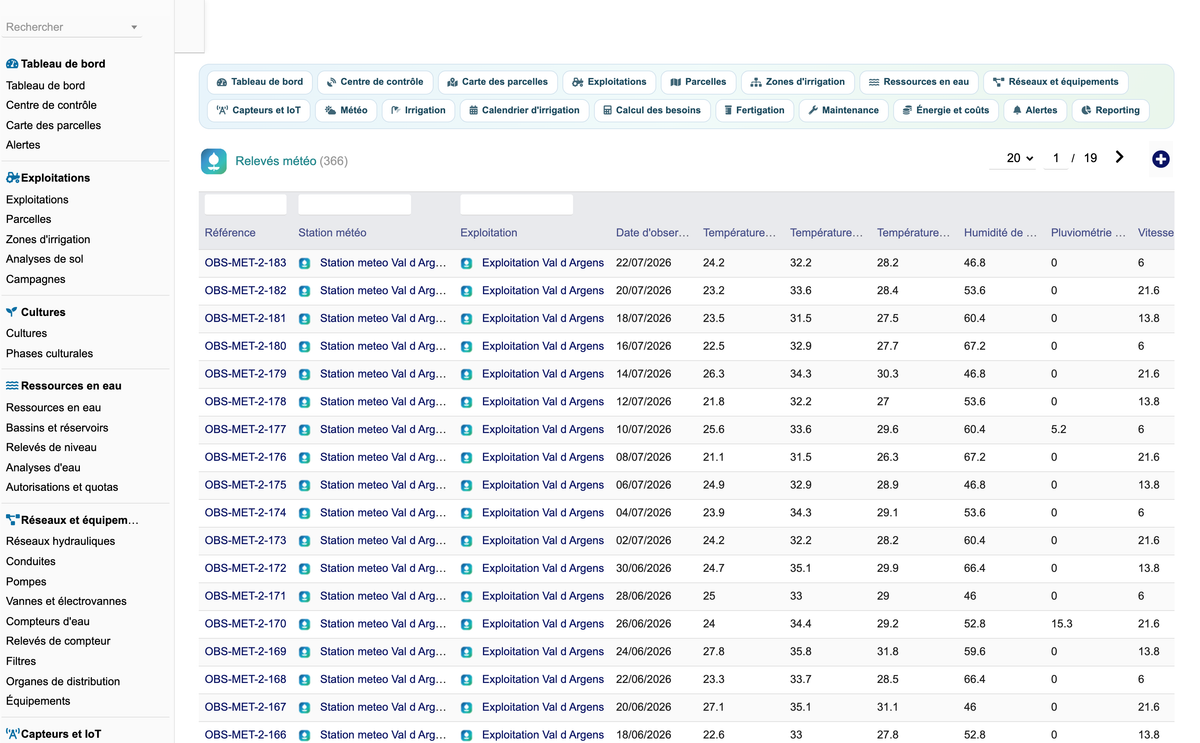Open Exploitation Val d Argens in OBS-MET-2-179 row
This screenshot has height=743, width=1200.
click(543, 374)
